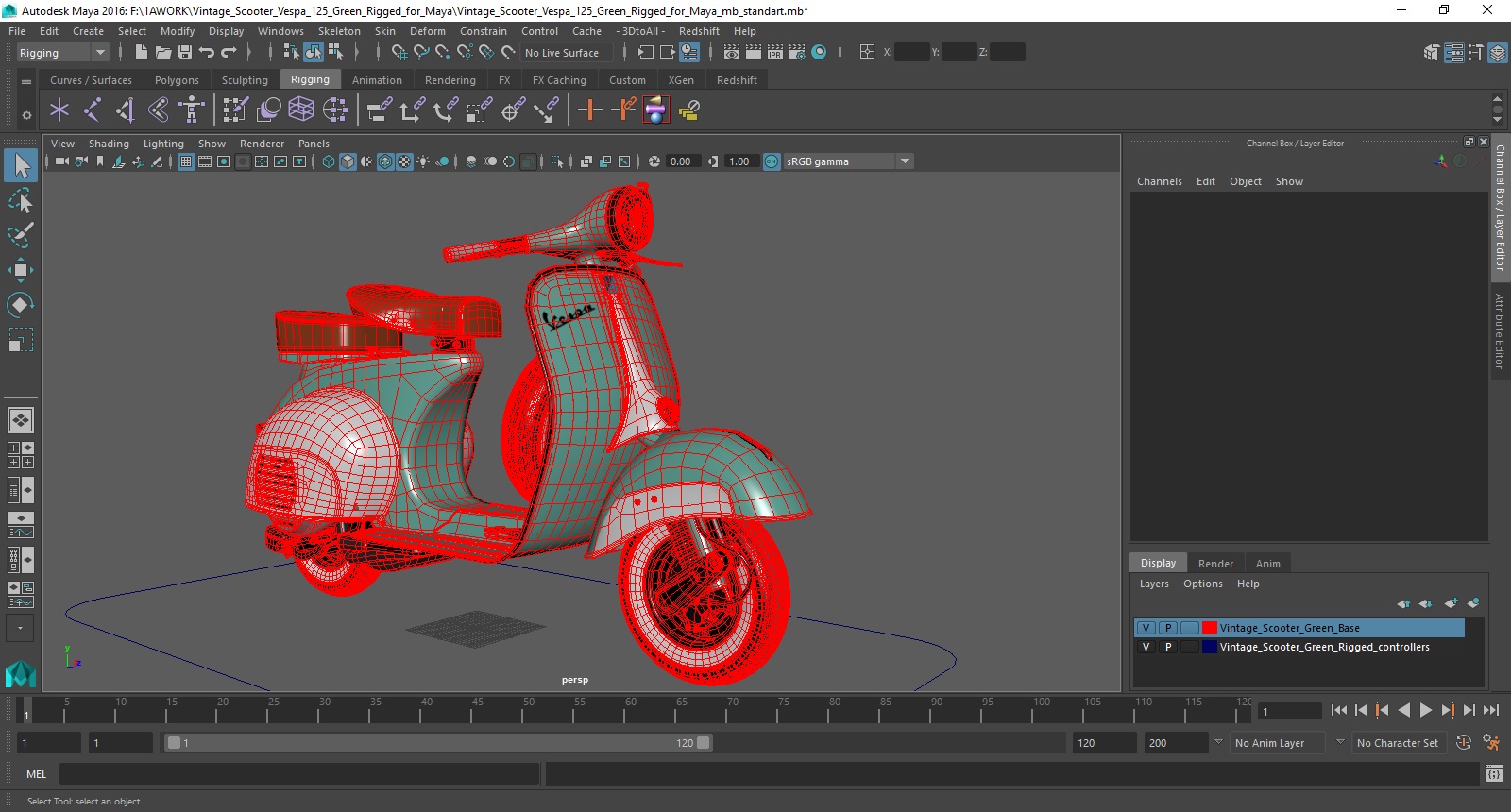Screen dimensions: 1511x812
Task: Open the Rigging menu set dropdown
Action: [62, 53]
